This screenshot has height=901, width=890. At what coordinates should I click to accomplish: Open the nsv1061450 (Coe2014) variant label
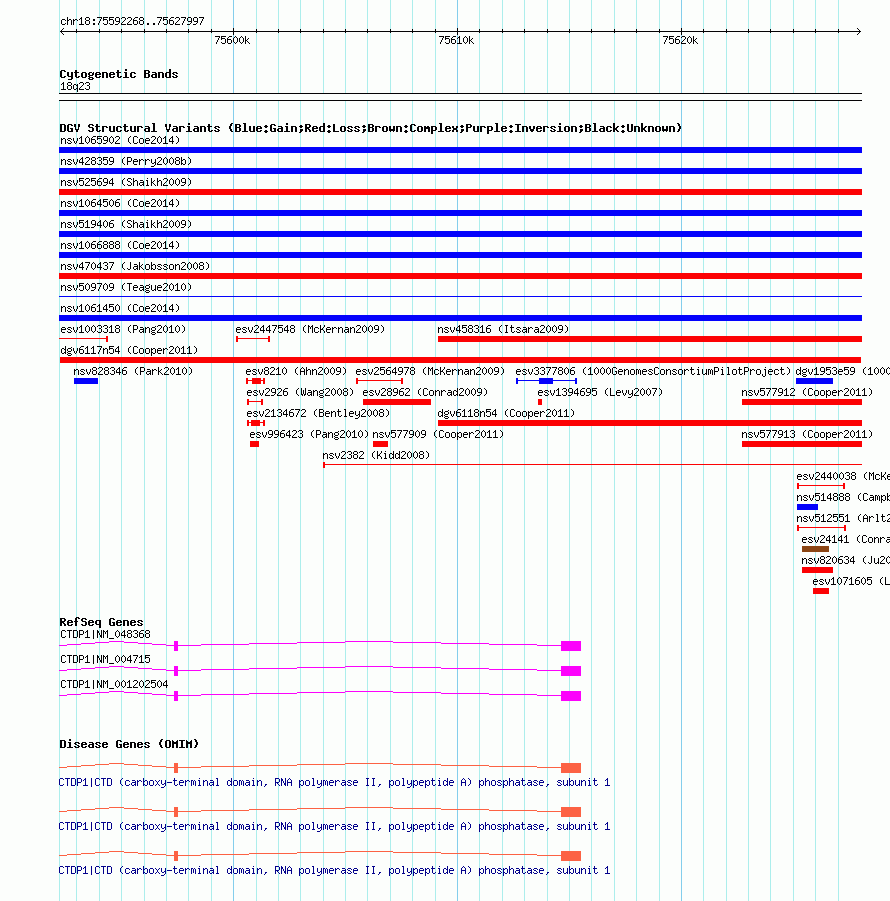pyautogui.click(x=120, y=309)
